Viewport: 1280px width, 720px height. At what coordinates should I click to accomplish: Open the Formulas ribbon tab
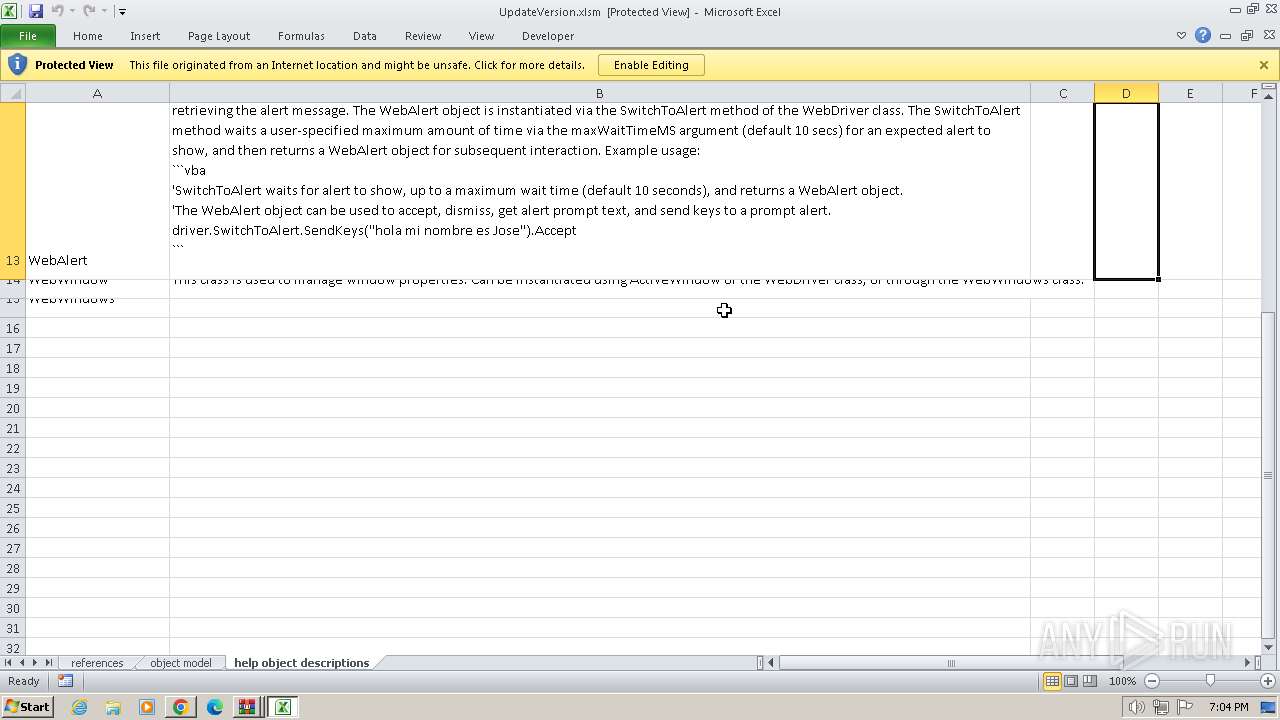(x=301, y=36)
